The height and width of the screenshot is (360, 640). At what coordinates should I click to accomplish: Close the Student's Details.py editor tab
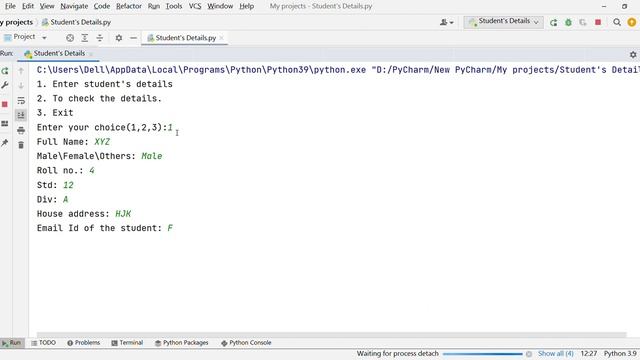221,38
